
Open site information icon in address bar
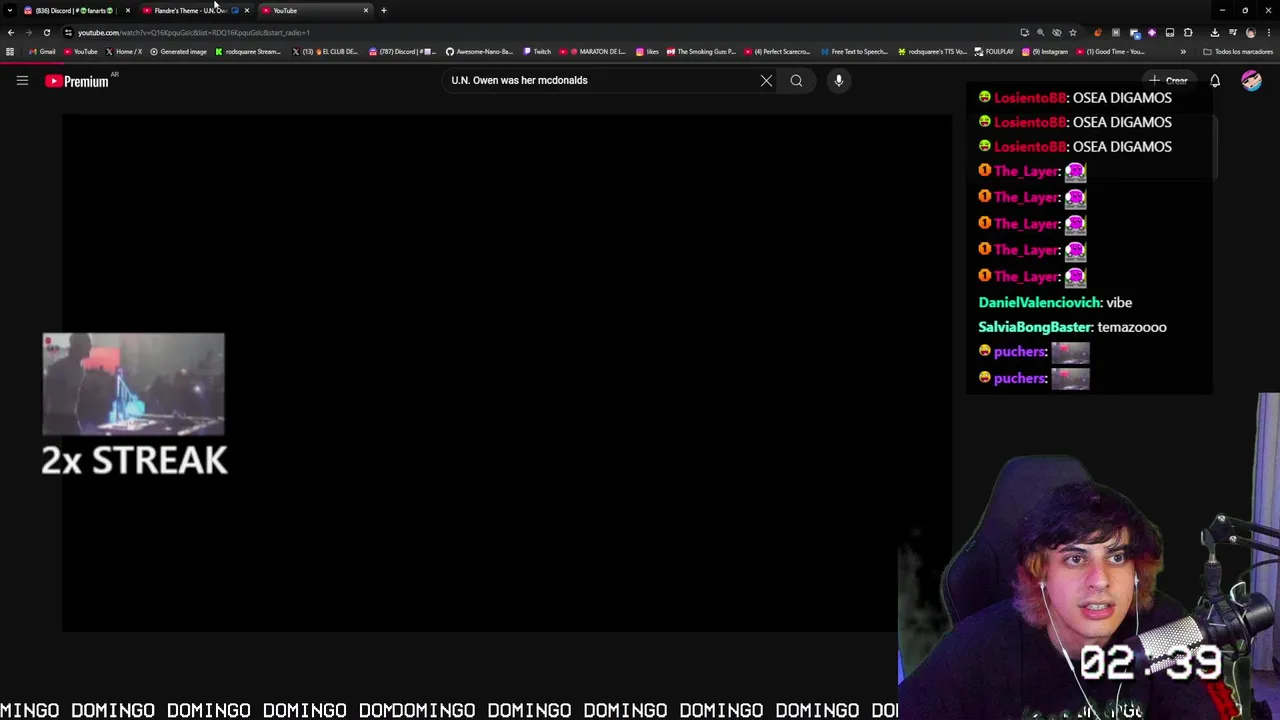click(68, 32)
